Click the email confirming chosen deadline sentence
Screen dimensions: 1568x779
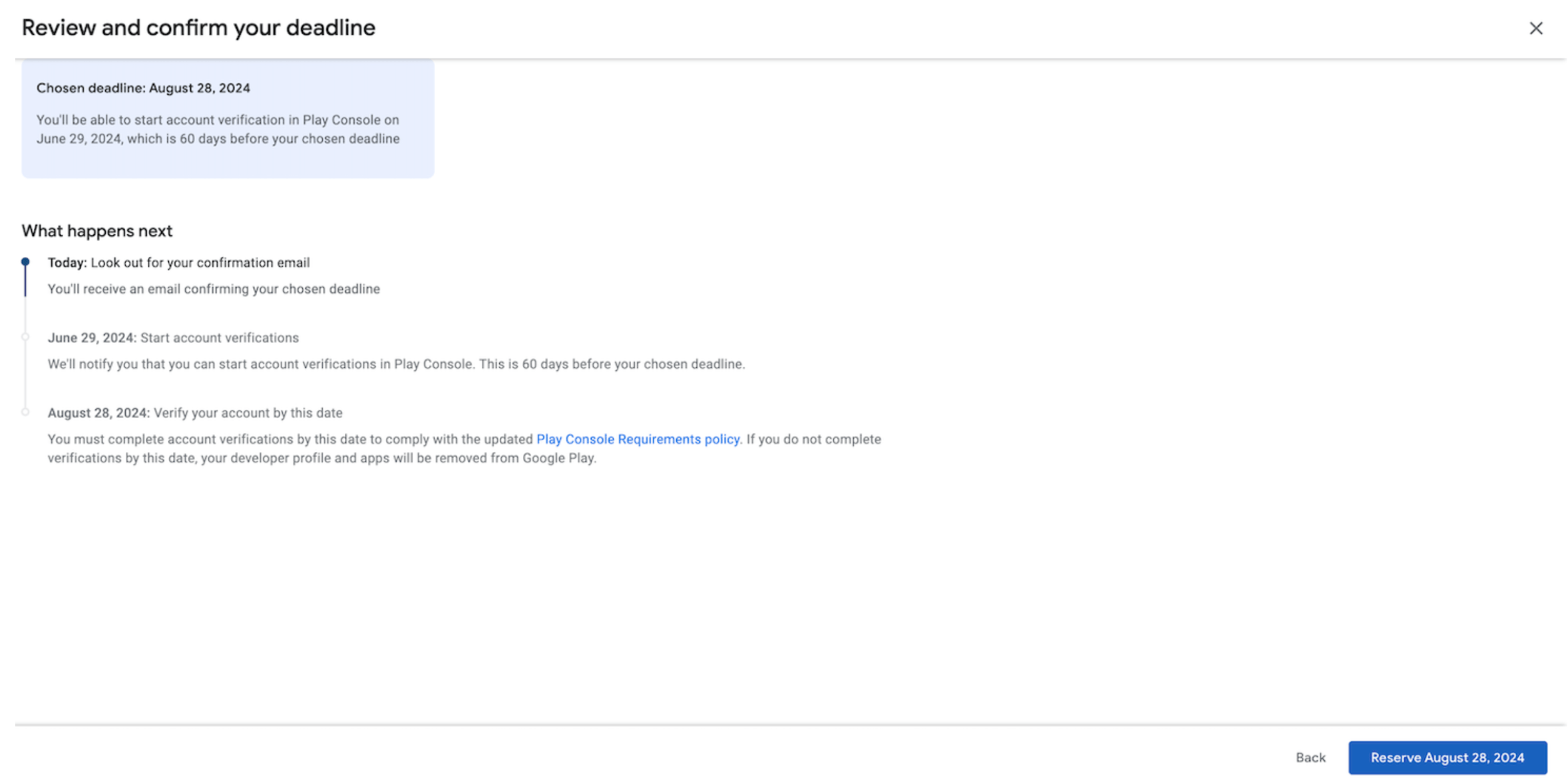coord(214,289)
